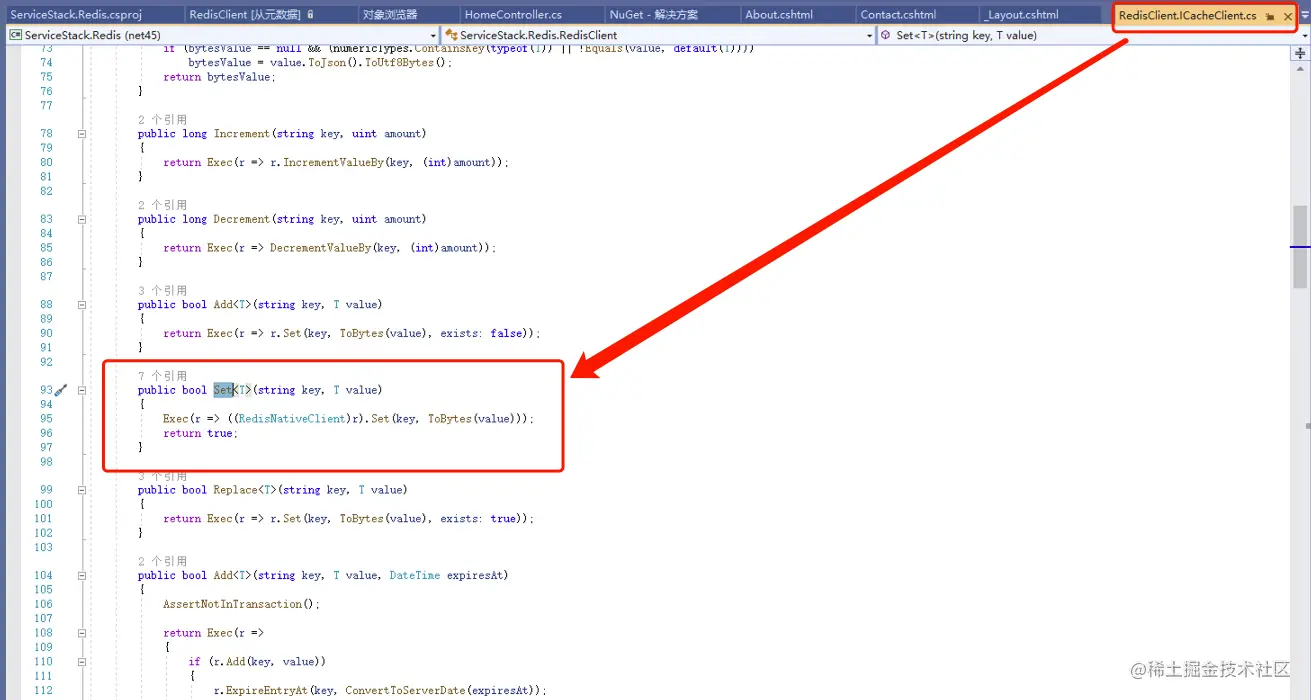Click 'return true' on line 96

(x=200, y=433)
